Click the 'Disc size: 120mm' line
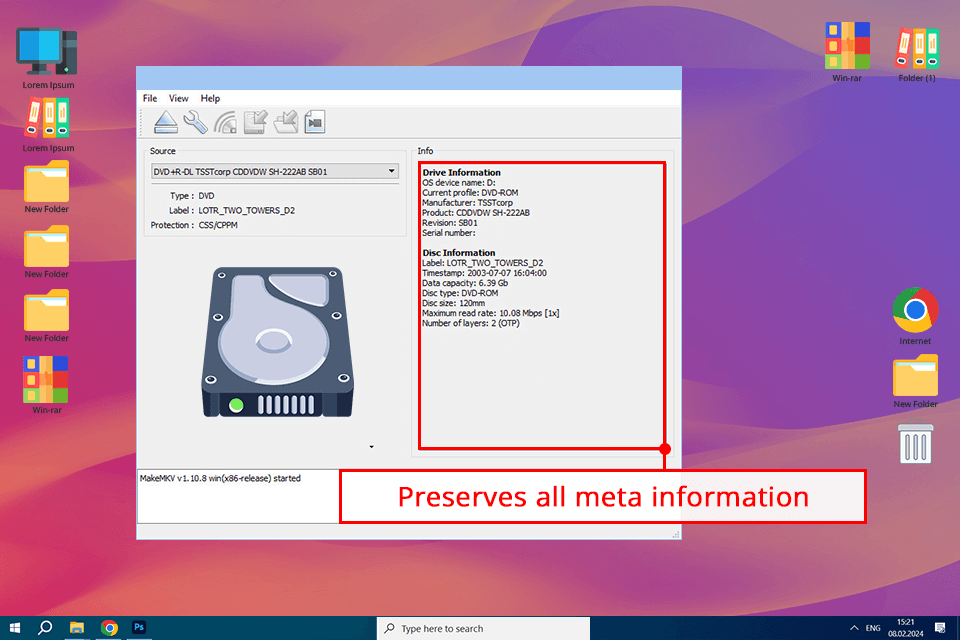960x640 pixels. 453,303
